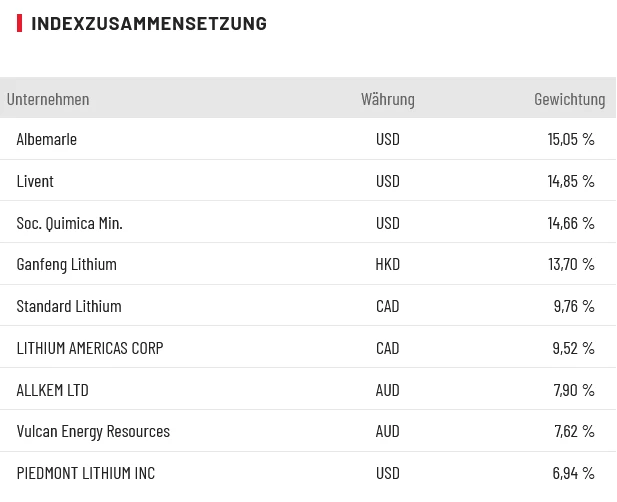Viewport: 617px width, 502px height.
Task: Select ALLKEM LTD company
Action: click(x=52, y=390)
